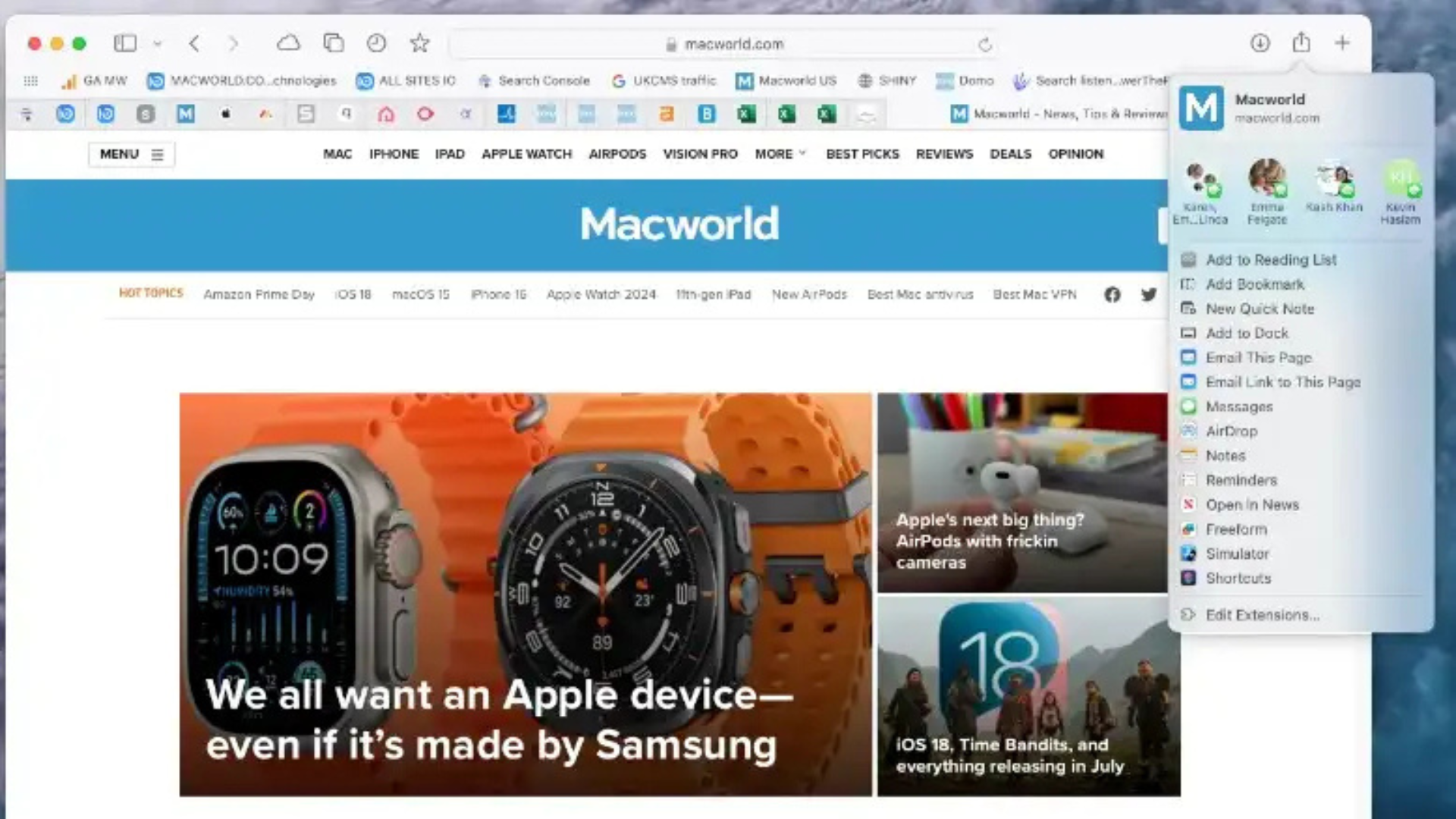Expand the MORE navigation dropdown
The width and height of the screenshot is (1456, 819).
point(780,154)
